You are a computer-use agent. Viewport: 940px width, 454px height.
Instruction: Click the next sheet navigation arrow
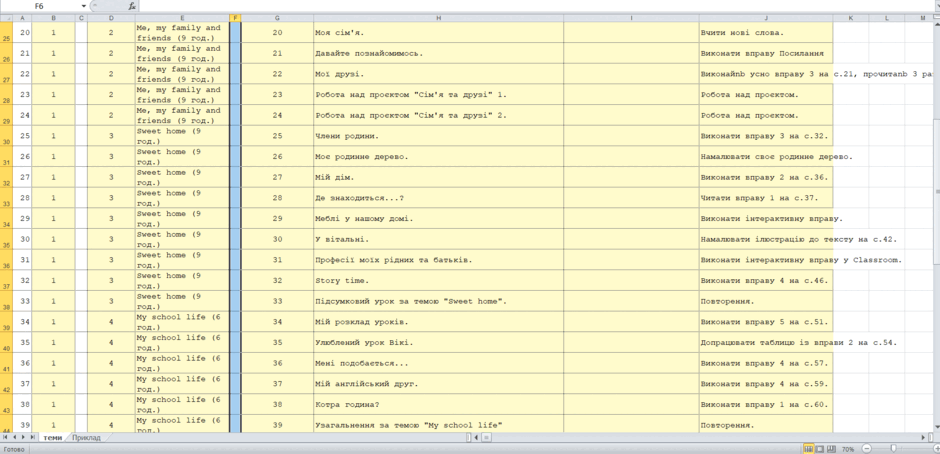(23, 438)
